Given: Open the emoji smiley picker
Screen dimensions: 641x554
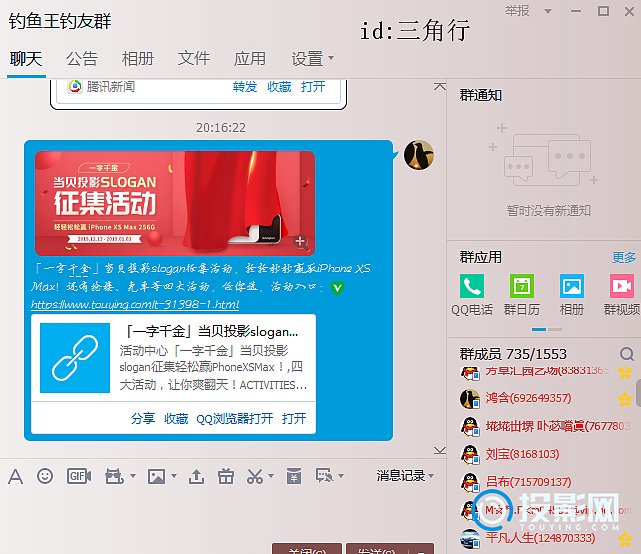Looking at the screenshot, I should pyautogui.click(x=45, y=476).
